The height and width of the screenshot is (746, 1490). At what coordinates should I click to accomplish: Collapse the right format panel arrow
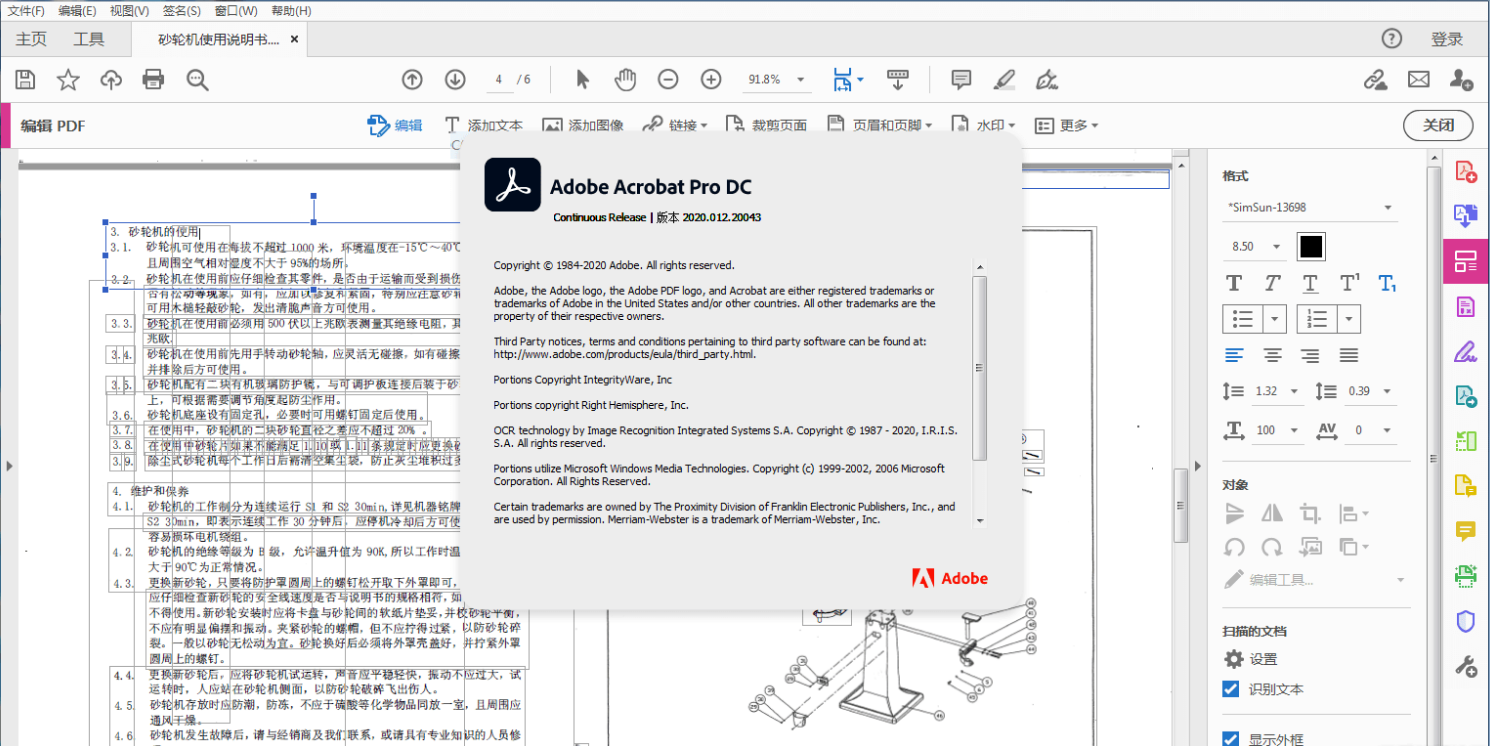tap(1198, 466)
